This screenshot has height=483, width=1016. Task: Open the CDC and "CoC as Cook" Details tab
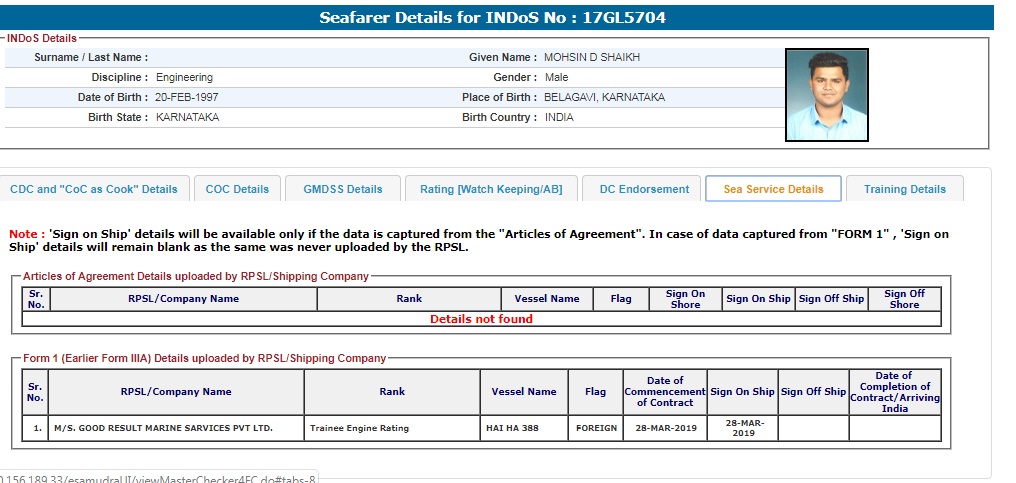pyautogui.click(x=94, y=189)
